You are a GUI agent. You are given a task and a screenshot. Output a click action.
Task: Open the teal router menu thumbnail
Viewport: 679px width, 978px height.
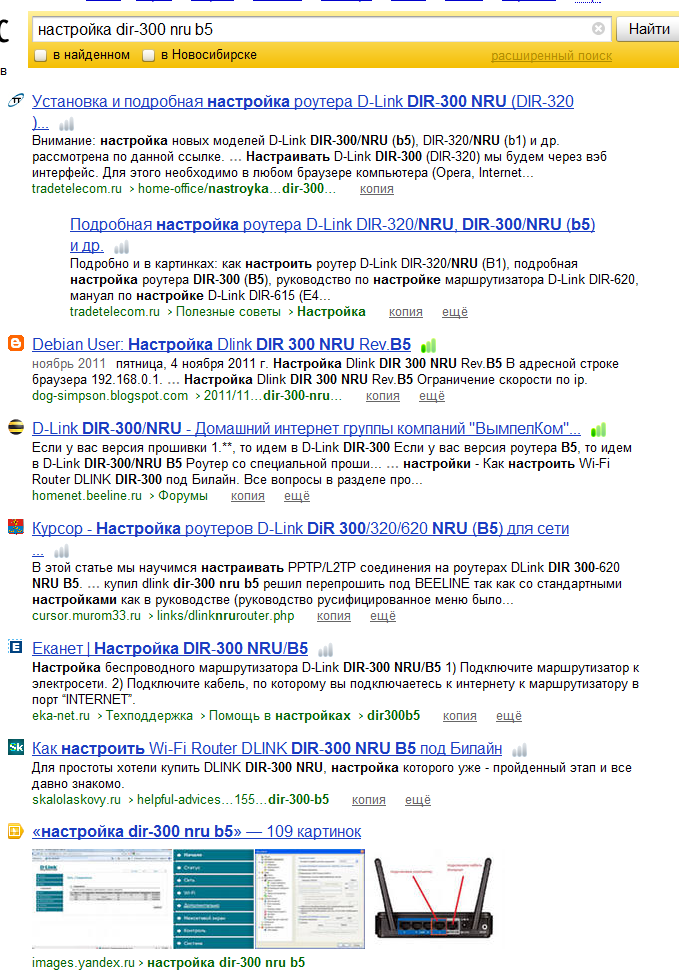(x=214, y=898)
